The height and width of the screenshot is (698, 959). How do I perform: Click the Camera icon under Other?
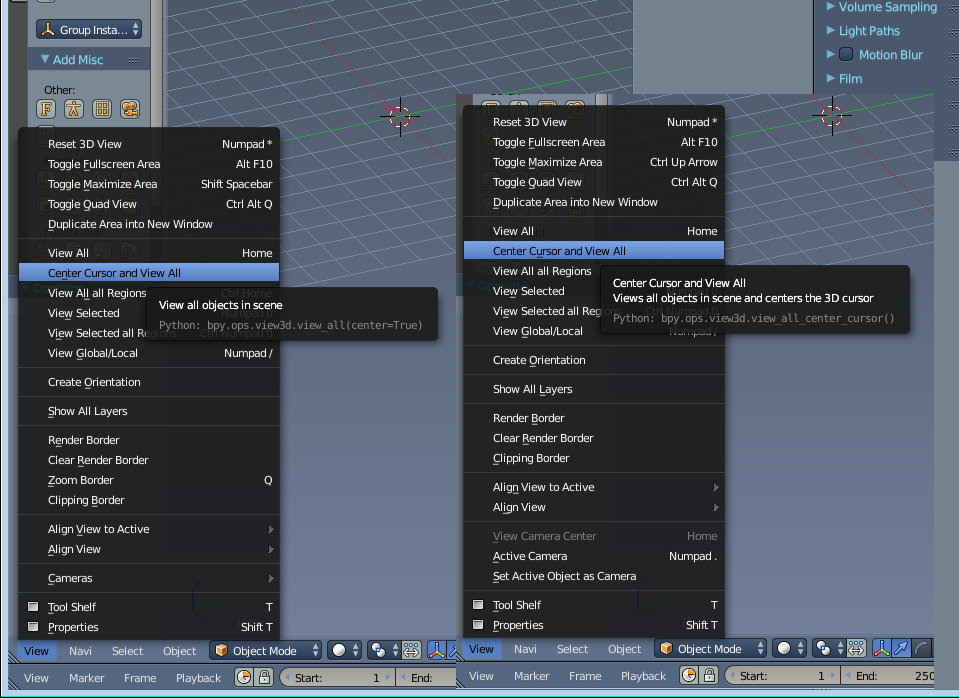pyautogui.click(x=129, y=109)
